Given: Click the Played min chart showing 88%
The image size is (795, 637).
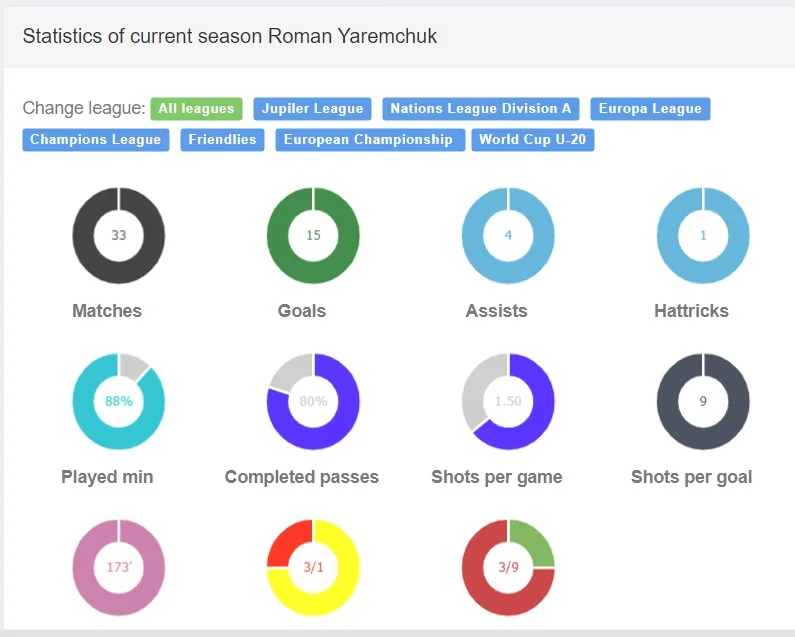Looking at the screenshot, I should point(119,402).
